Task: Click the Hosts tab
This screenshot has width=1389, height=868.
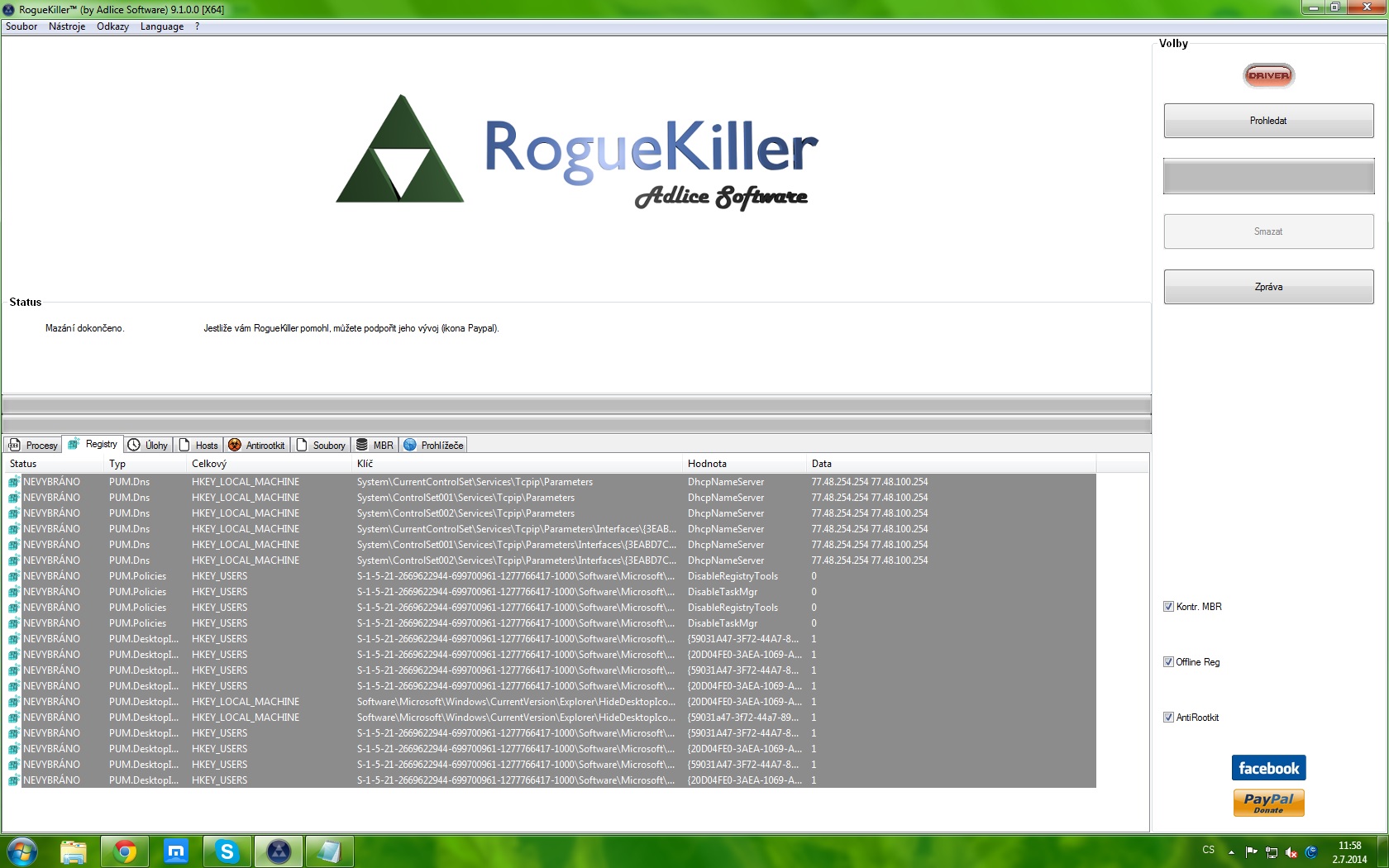Action: pos(198,445)
